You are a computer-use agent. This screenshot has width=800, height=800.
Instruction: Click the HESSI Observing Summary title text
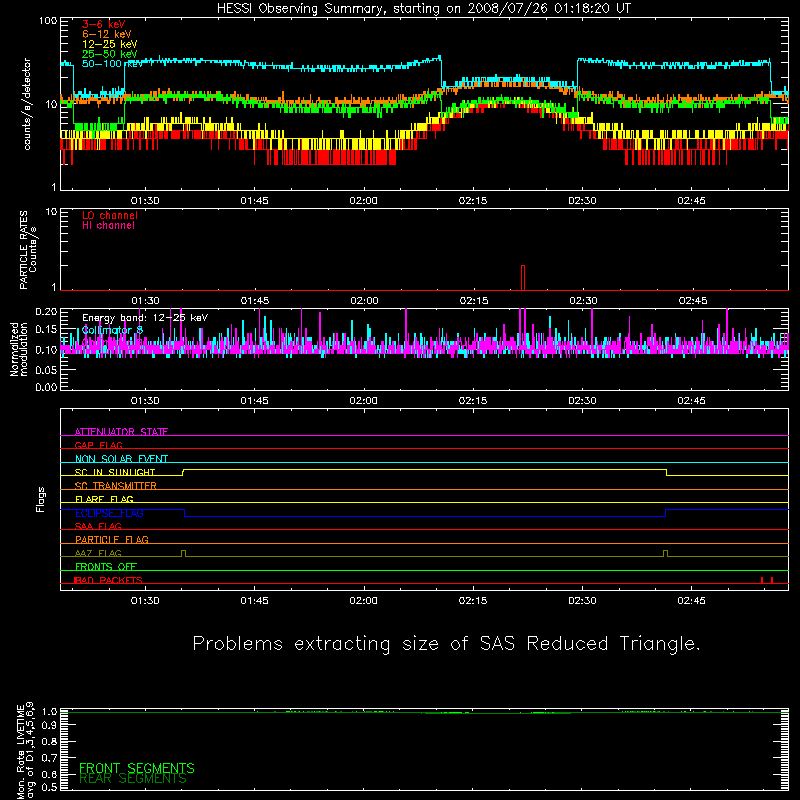point(424,9)
